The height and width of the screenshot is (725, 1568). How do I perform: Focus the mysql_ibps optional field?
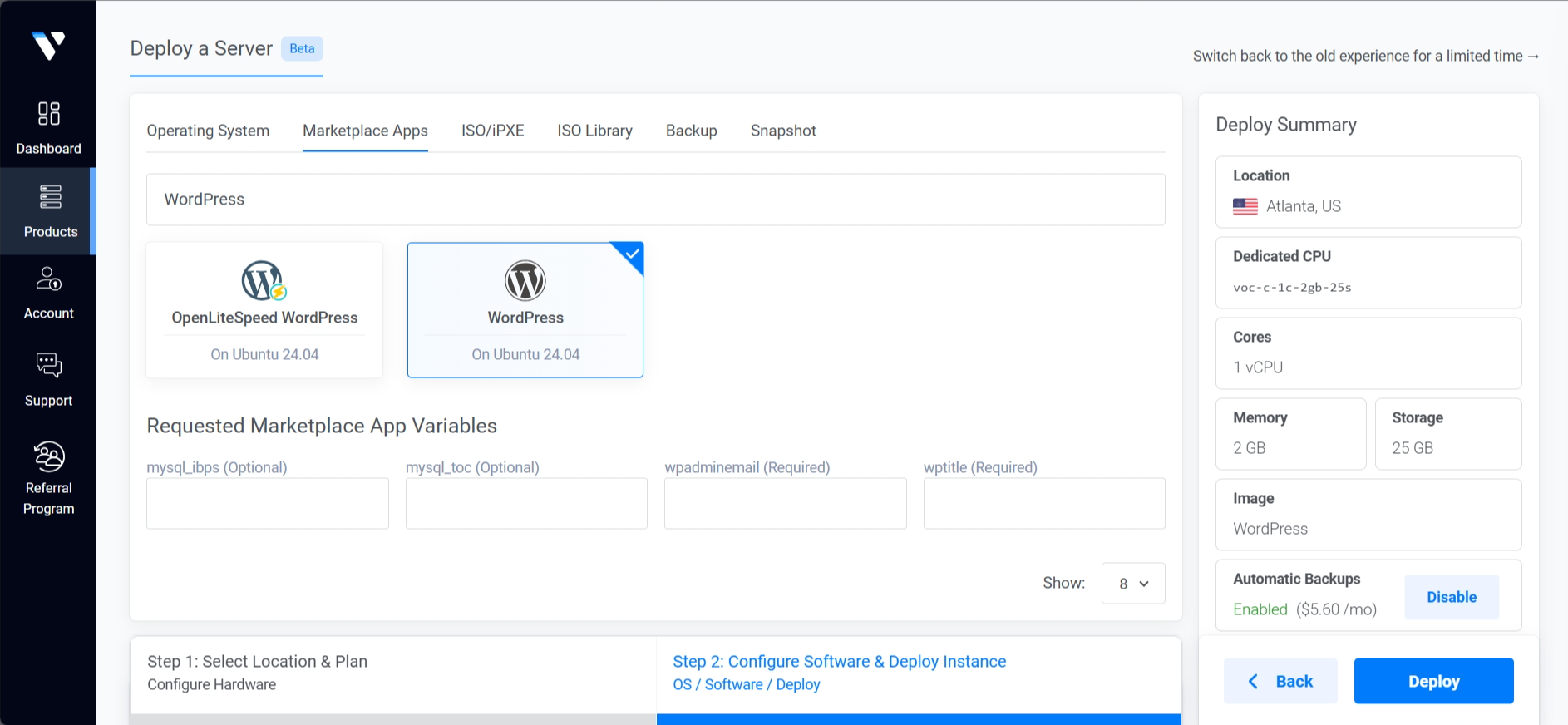pyautogui.click(x=268, y=503)
